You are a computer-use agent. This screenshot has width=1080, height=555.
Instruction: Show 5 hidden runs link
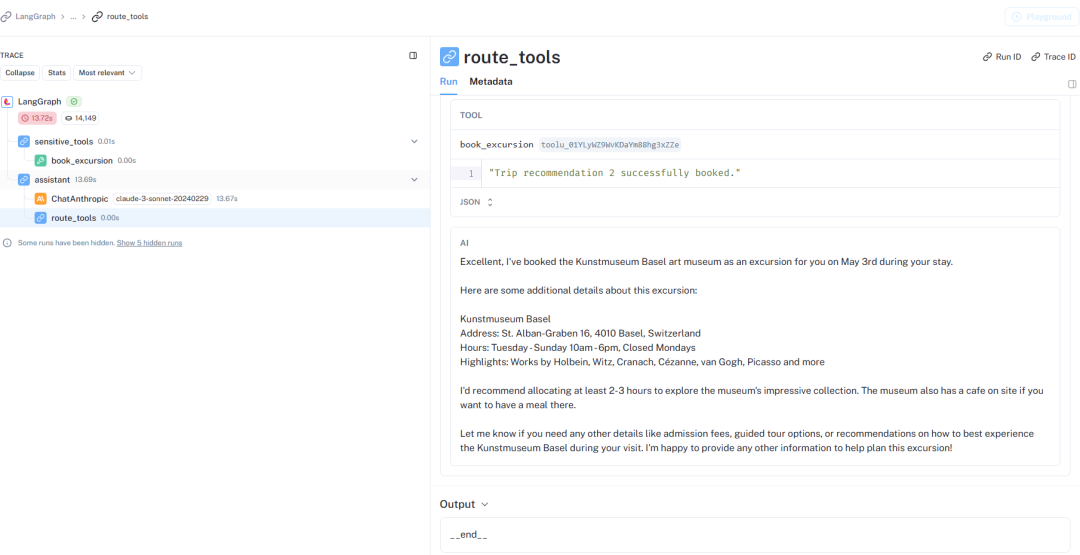[x=149, y=243]
